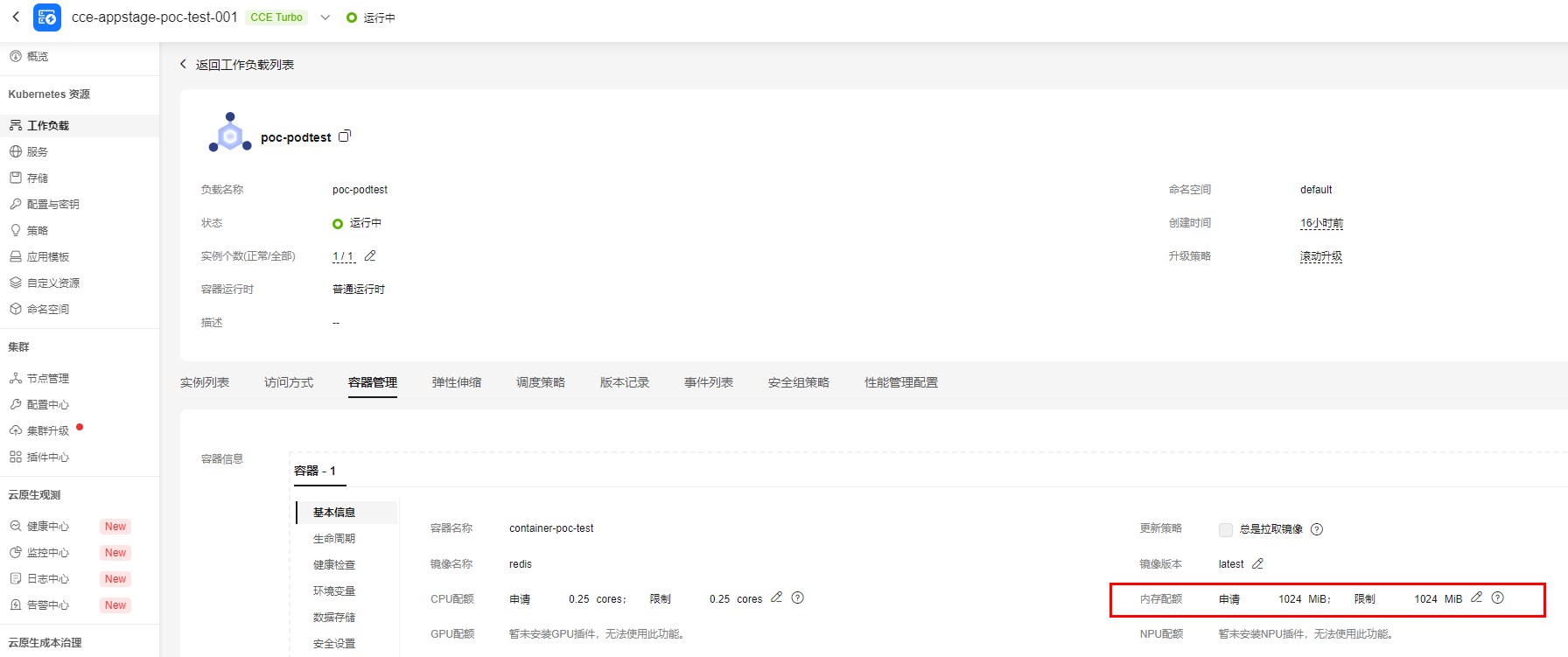Enable the always pull image checkbox
Screen dimensions: 1568x657
1226,529
